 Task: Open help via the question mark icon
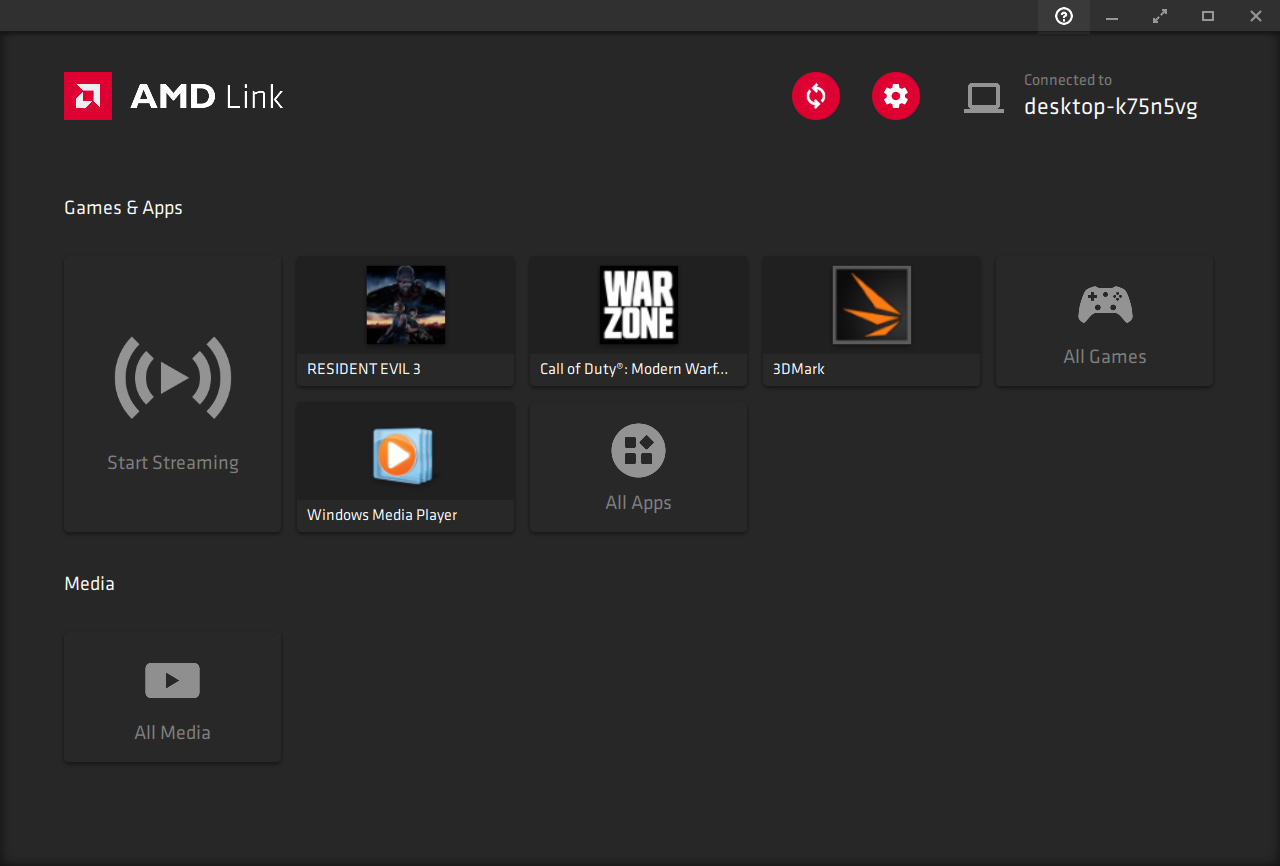pos(1064,16)
